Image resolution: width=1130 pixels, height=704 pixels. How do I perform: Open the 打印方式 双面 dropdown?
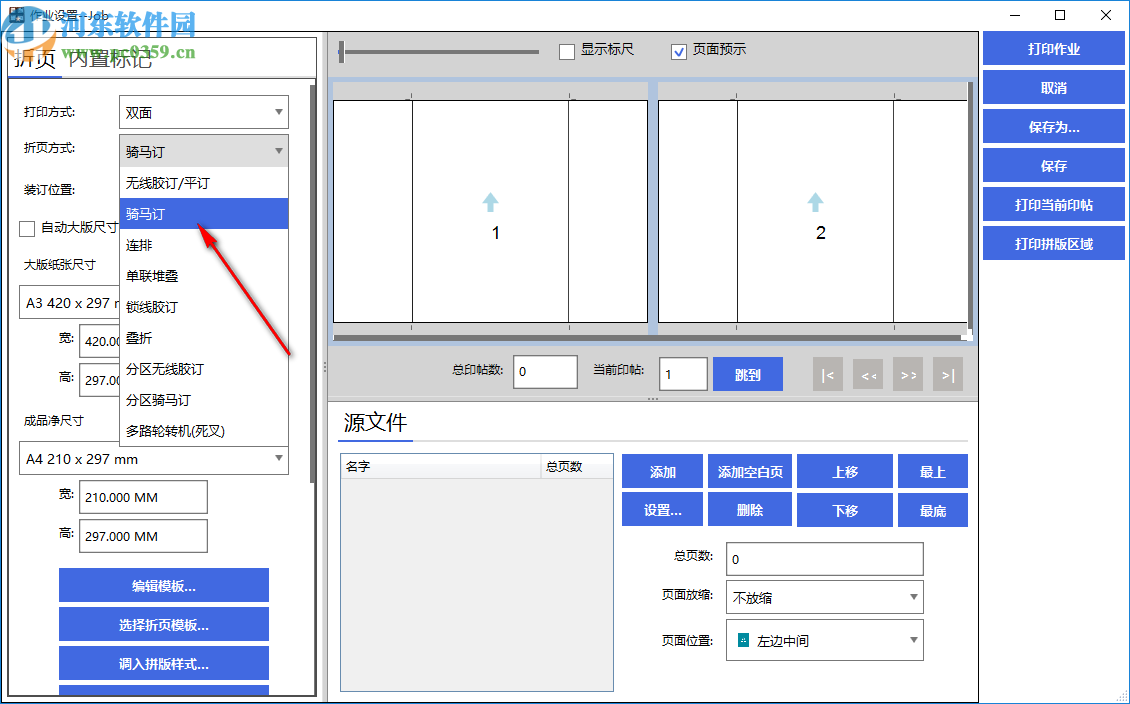tap(204, 112)
